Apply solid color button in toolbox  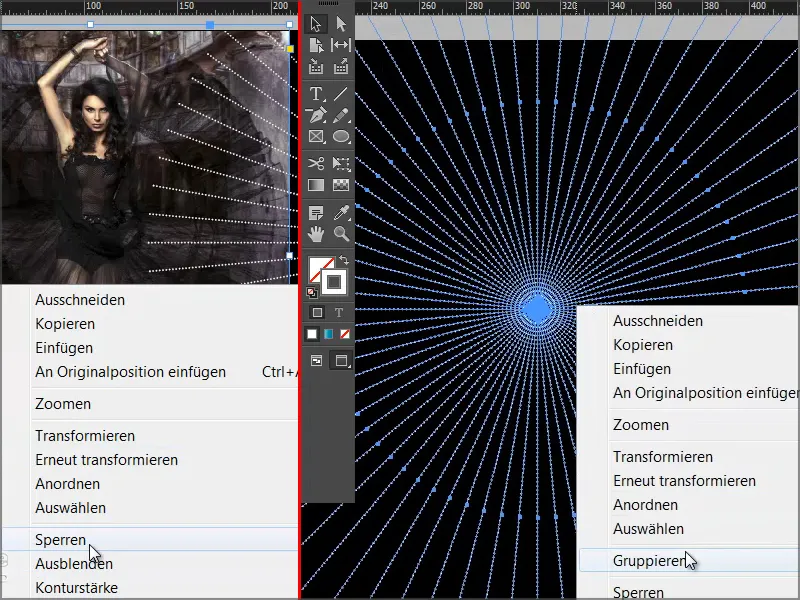pos(312,334)
